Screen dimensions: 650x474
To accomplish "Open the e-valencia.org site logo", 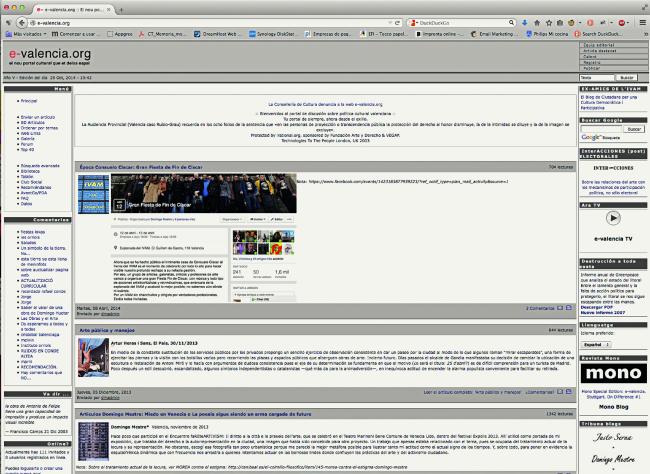I will (x=50, y=54).
